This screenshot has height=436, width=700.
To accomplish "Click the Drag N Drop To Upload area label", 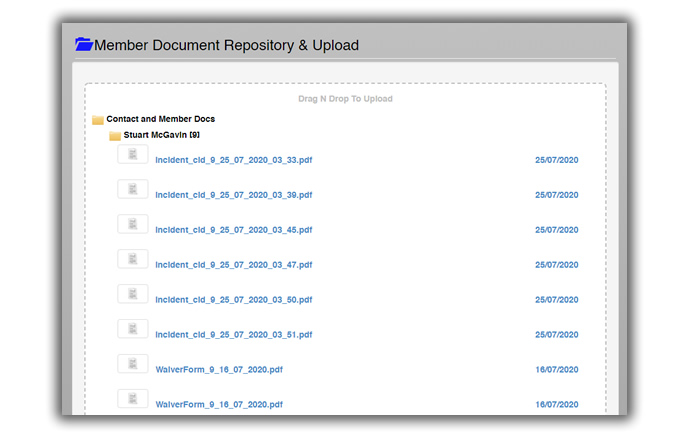I will tap(345, 99).
